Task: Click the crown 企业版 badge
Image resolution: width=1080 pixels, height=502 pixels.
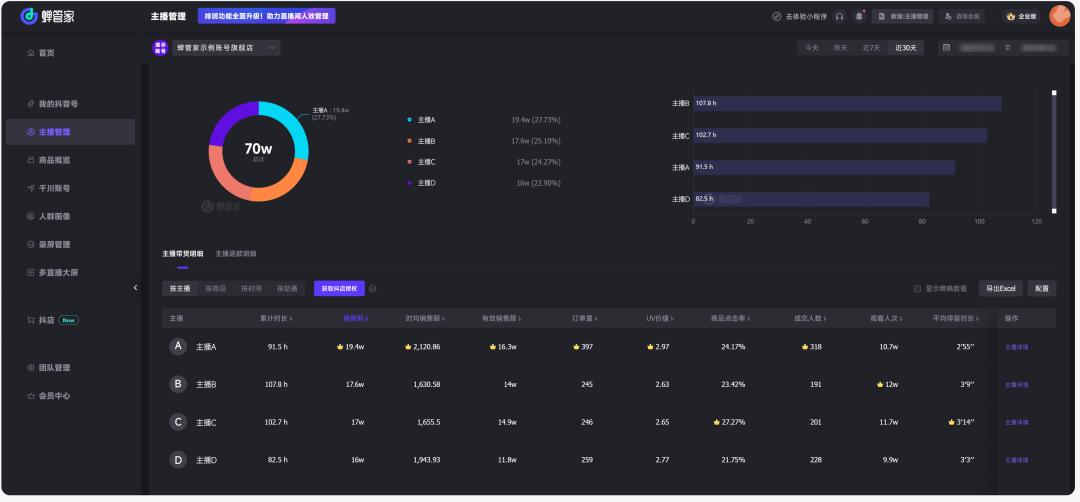Action: pyautogui.click(x=1022, y=16)
